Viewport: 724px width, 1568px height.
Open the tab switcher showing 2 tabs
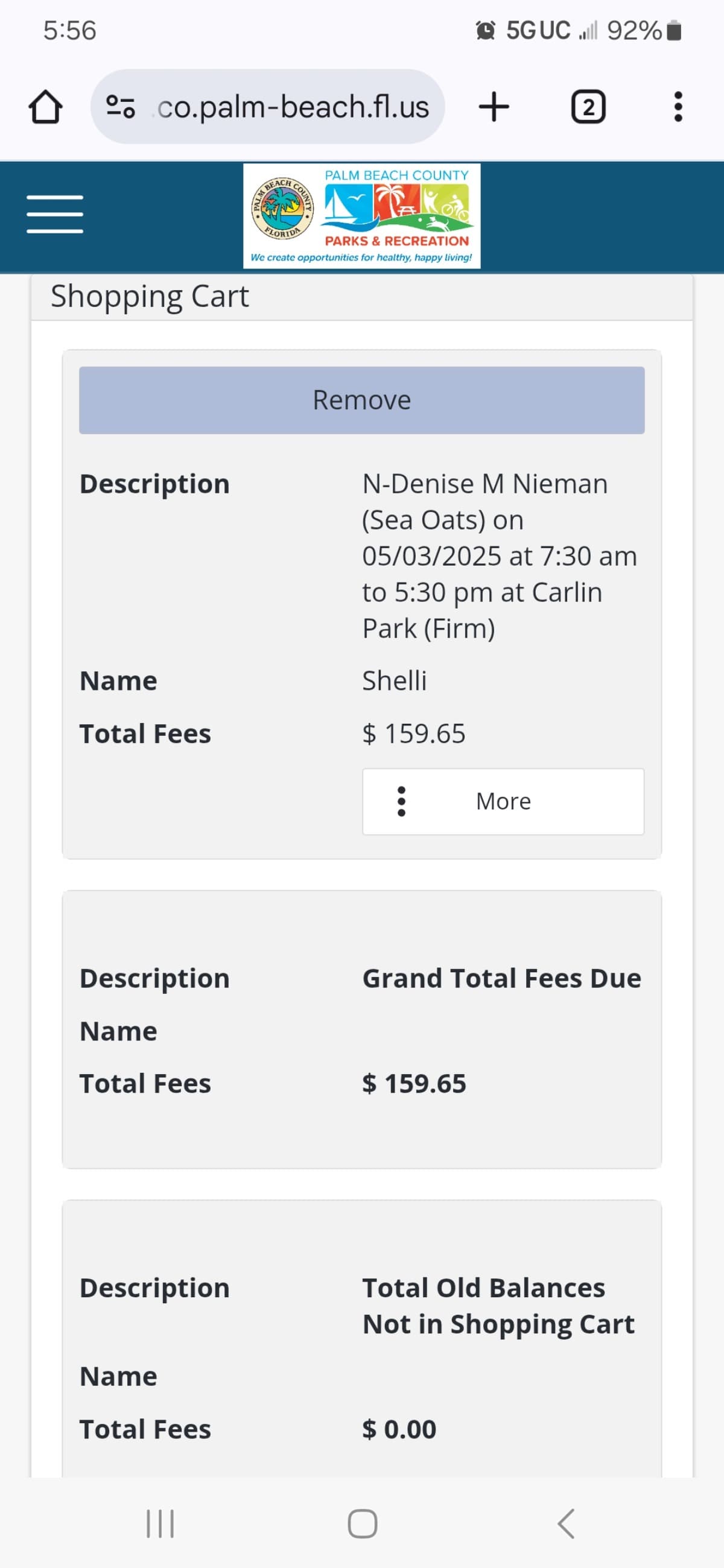coord(588,107)
